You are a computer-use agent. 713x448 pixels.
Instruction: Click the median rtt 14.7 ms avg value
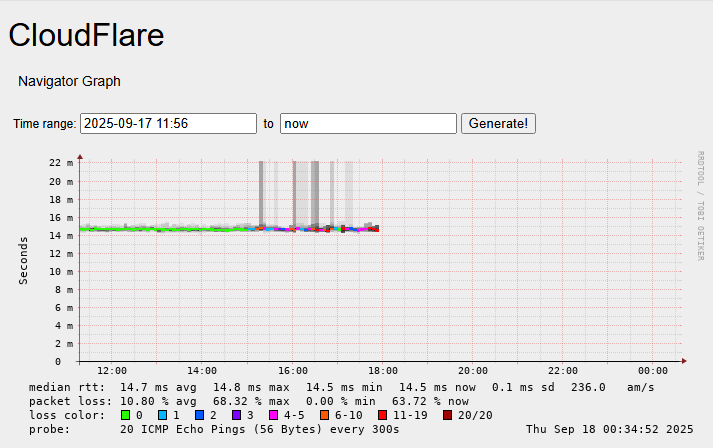coord(158,388)
